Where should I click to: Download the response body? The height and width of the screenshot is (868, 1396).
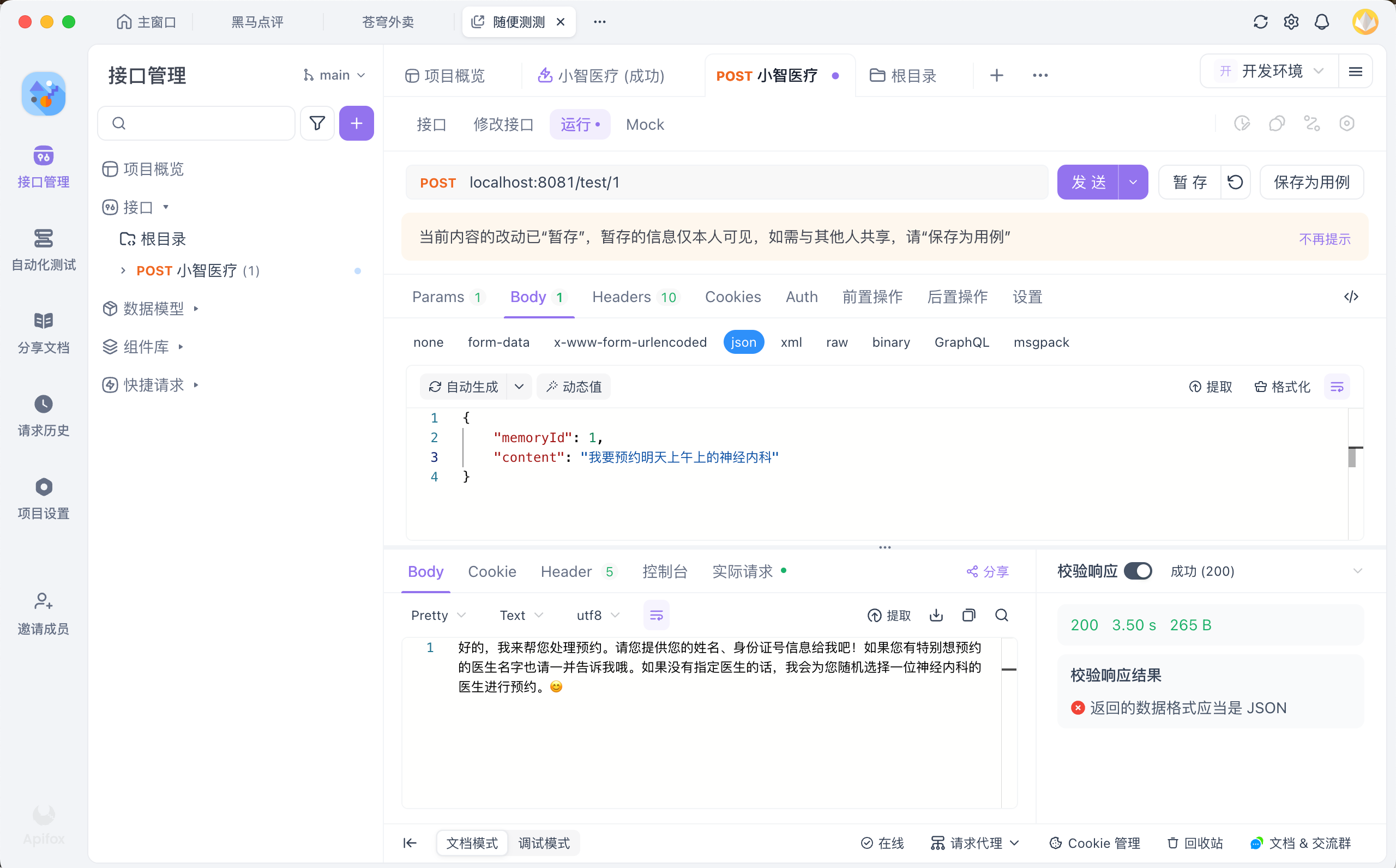tap(936, 615)
